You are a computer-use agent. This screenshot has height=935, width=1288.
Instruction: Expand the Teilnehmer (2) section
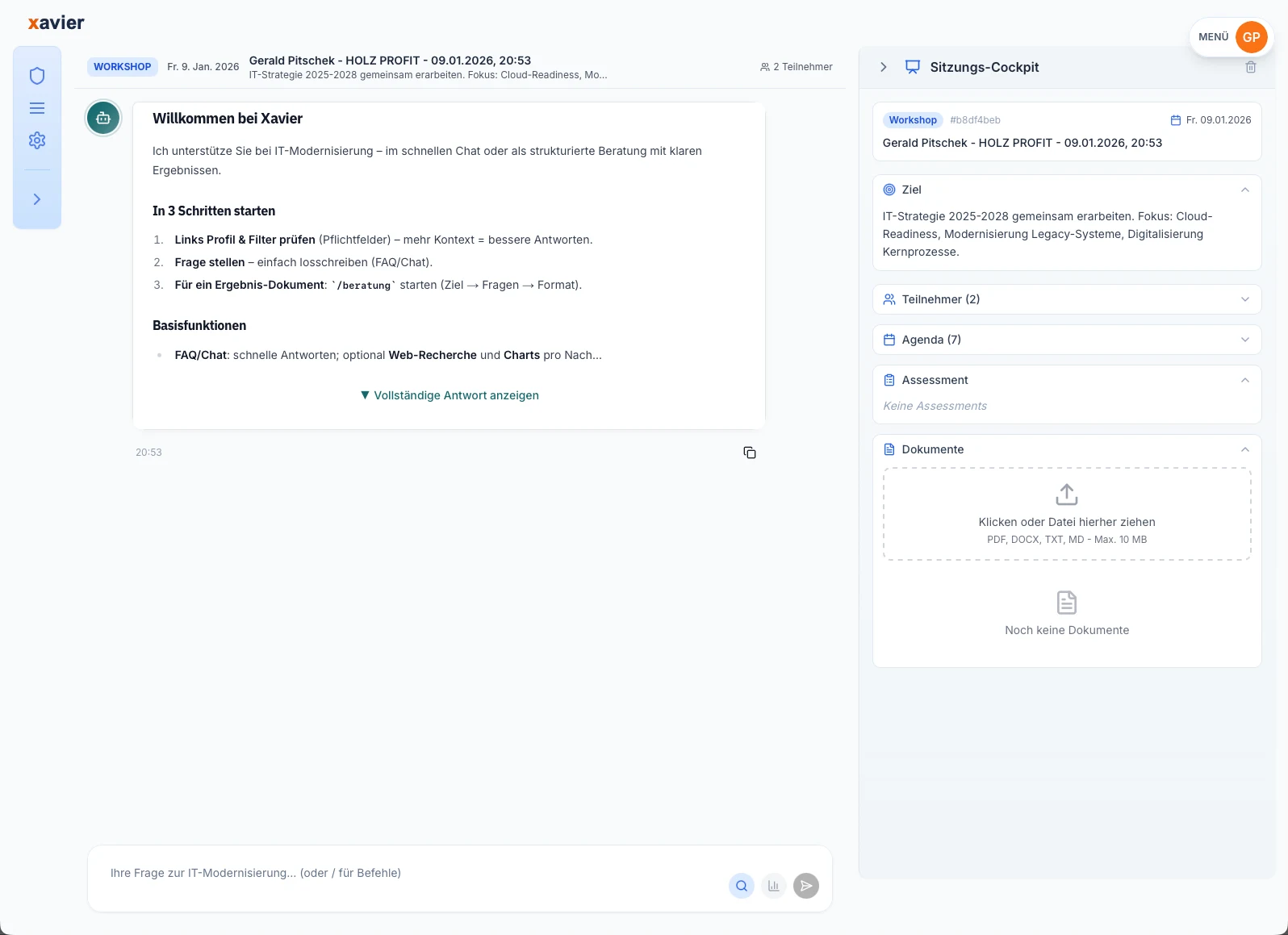click(1244, 299)
